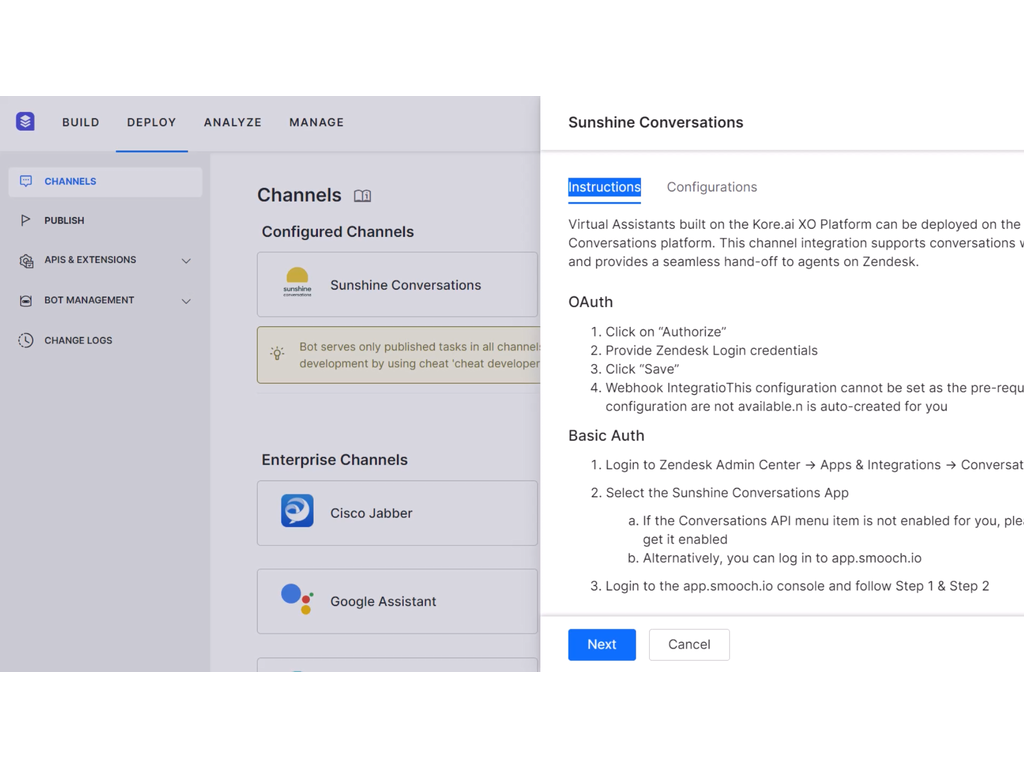Click the Cisco Jabber icon

[297, 511]
